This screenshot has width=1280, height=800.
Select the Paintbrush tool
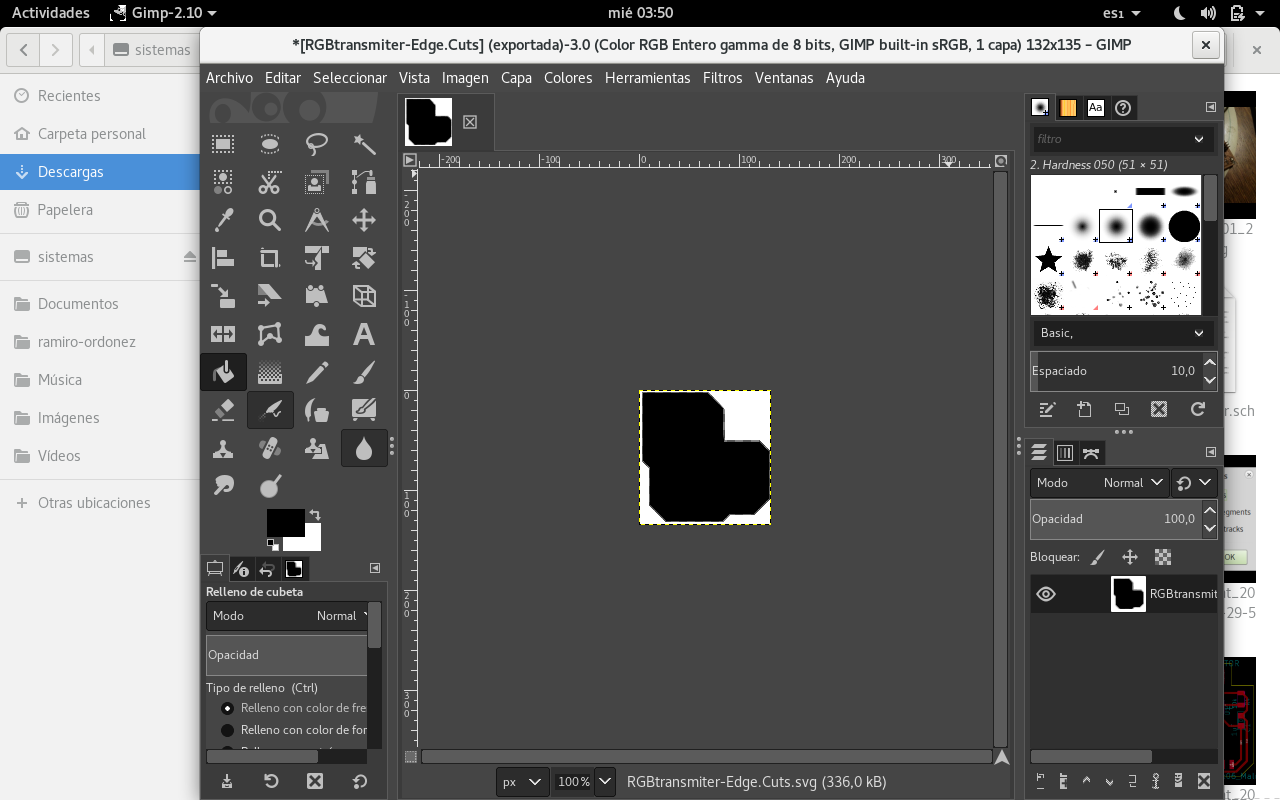[x=364, y=372]
